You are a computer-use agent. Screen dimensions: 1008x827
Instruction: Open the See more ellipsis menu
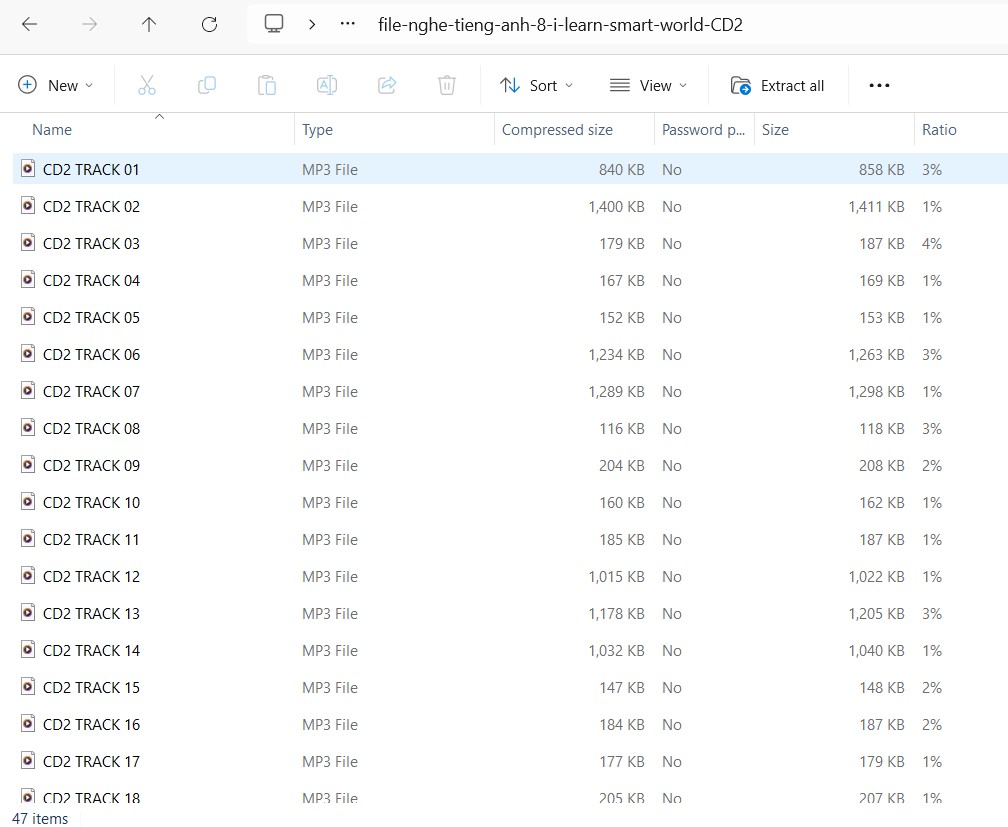coord(879,85)
